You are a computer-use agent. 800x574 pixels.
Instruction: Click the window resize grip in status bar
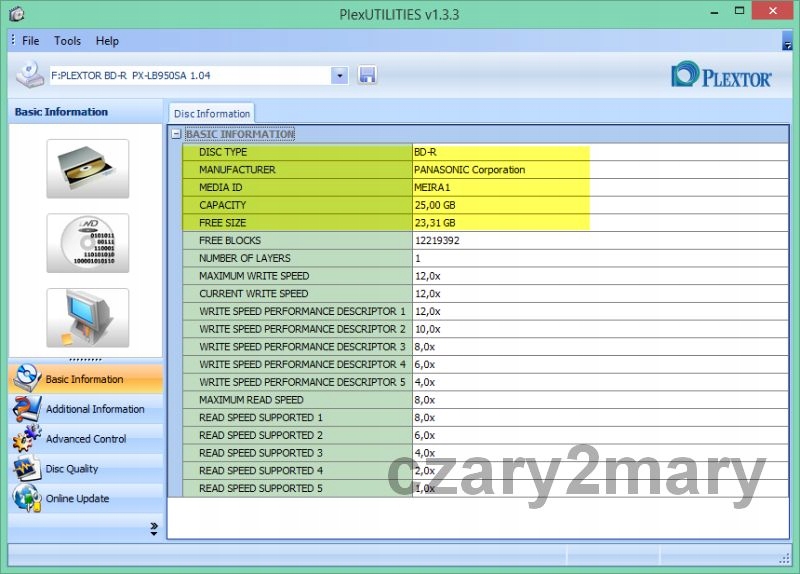[785, 559]
